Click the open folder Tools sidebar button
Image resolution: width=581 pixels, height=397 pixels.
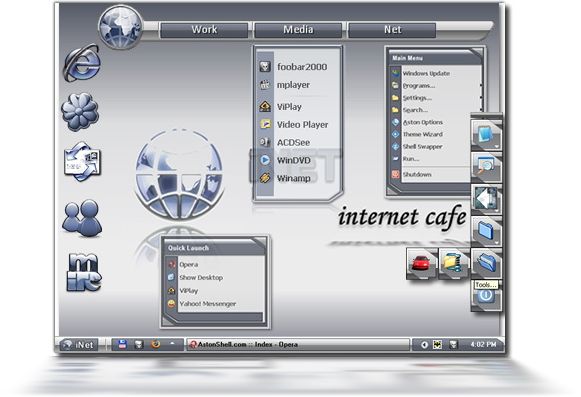coord(486,263)
